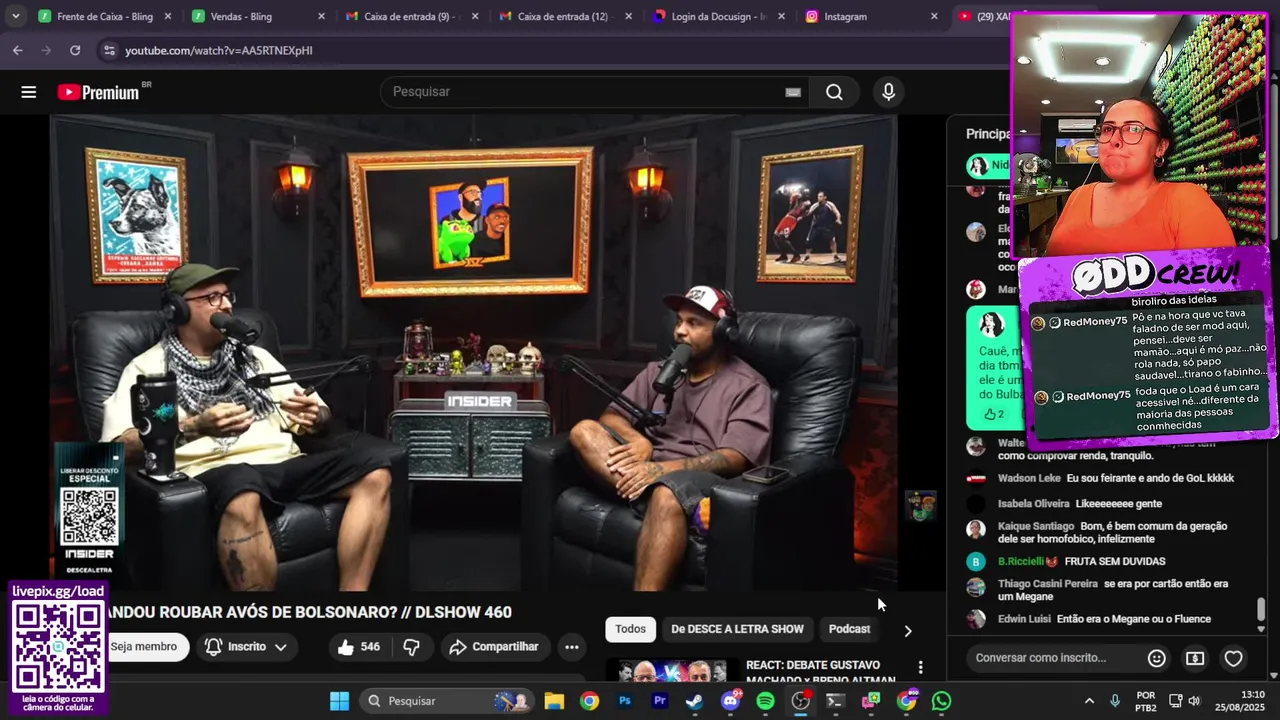Click the Windows taskbar Pesquisar search box
Screen dimensions: 1280x720
(447, 701)
